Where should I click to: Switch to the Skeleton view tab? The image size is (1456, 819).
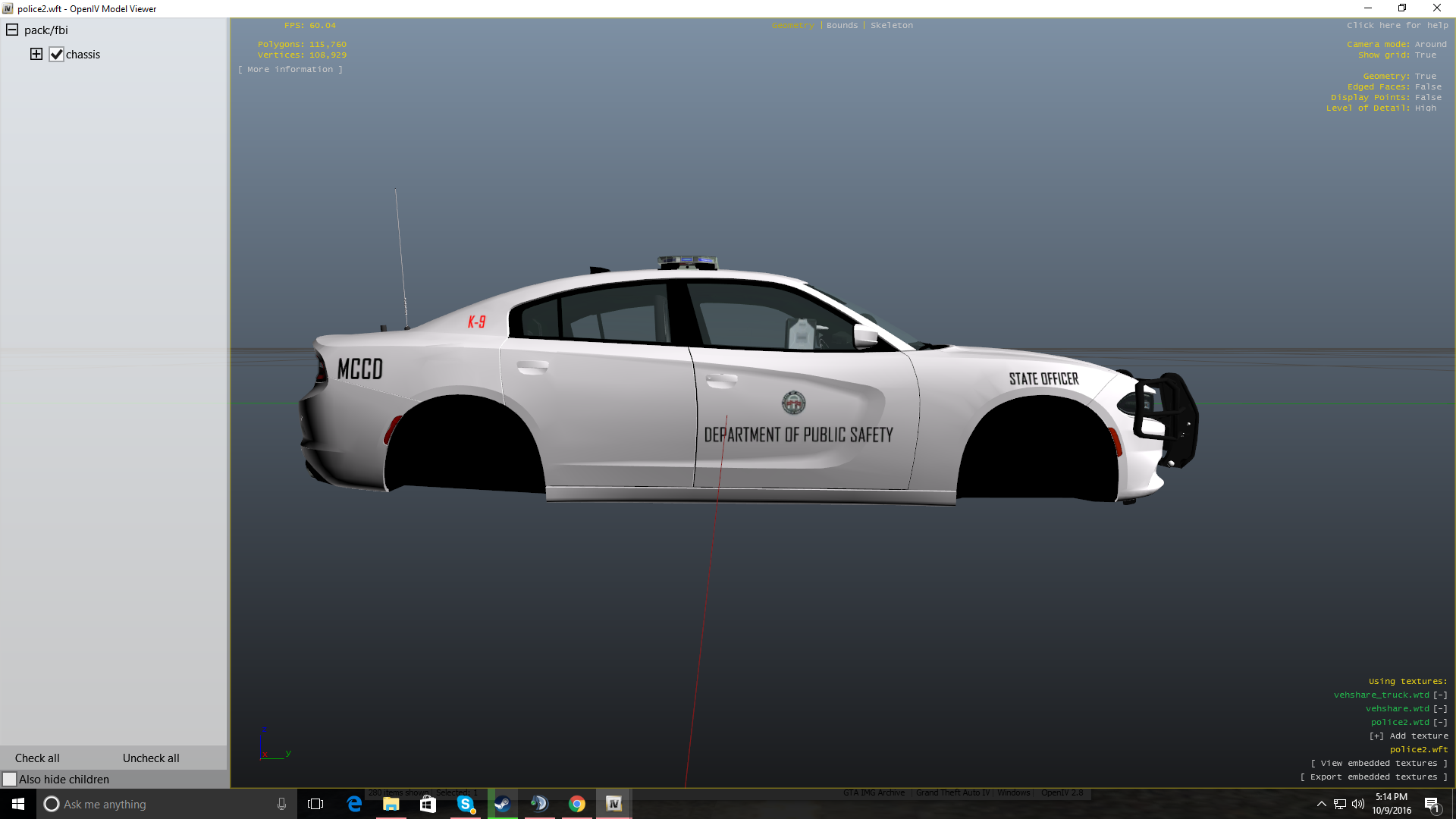[x=891, y=25]
